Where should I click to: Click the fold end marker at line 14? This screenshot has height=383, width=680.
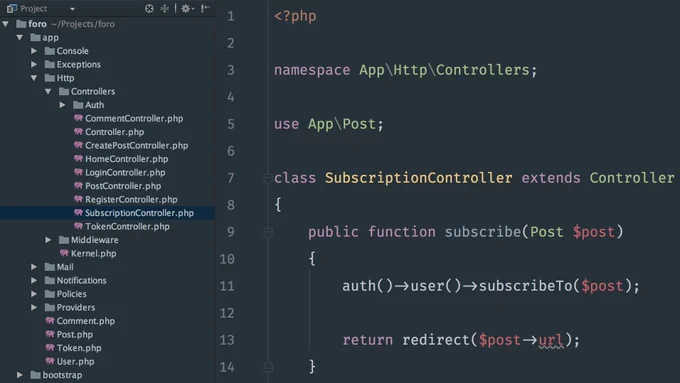(268, 367)
